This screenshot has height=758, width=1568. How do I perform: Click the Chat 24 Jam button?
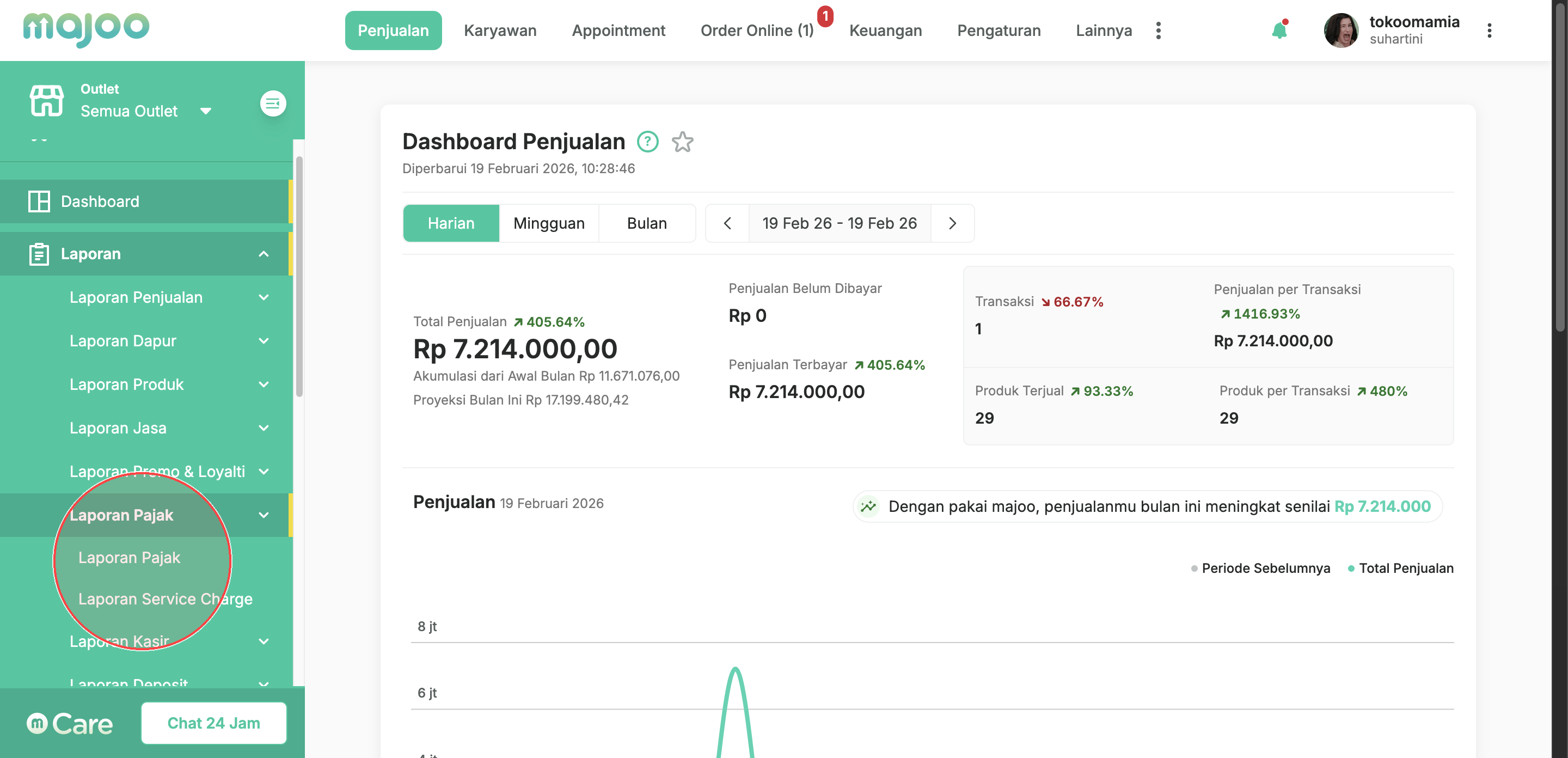click(x=213, y=723)
